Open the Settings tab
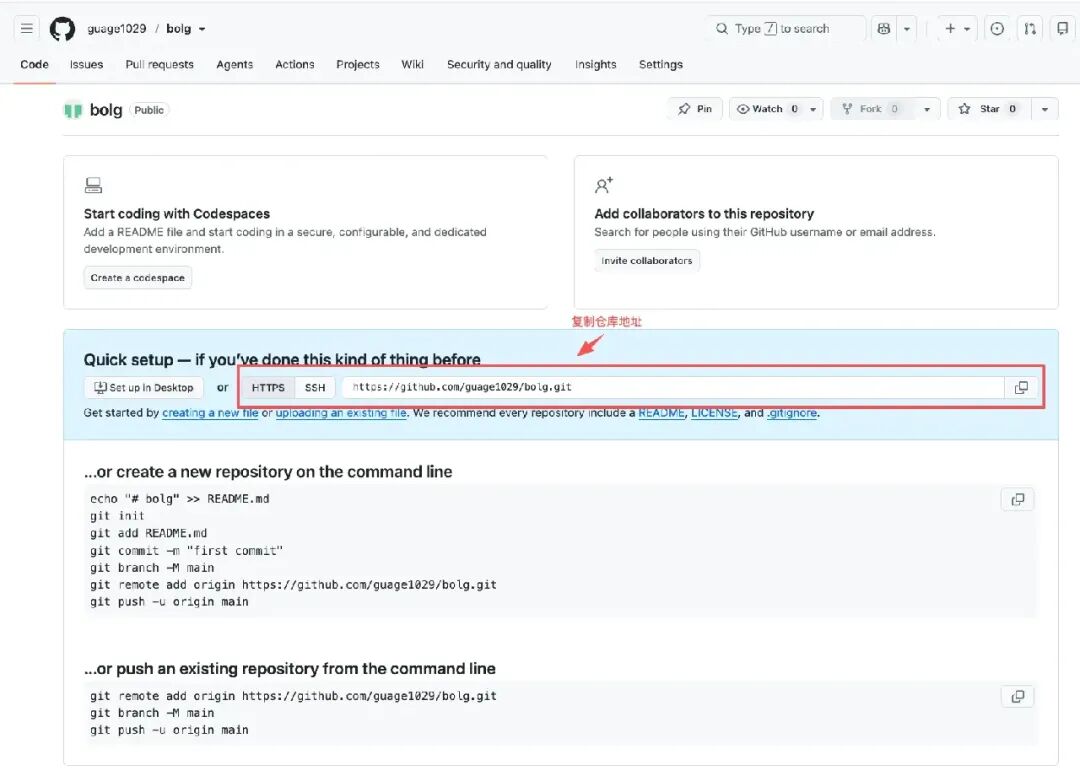The image size is (1080, 776). [x=661, y=64]
